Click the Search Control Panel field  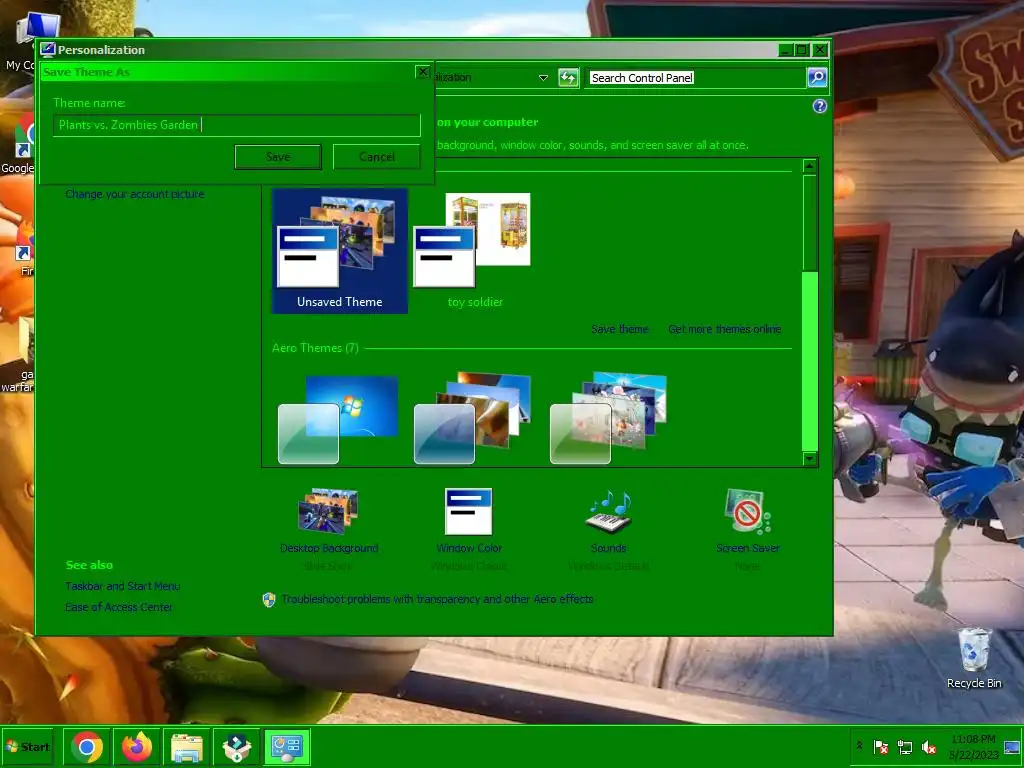pos(695,78)
